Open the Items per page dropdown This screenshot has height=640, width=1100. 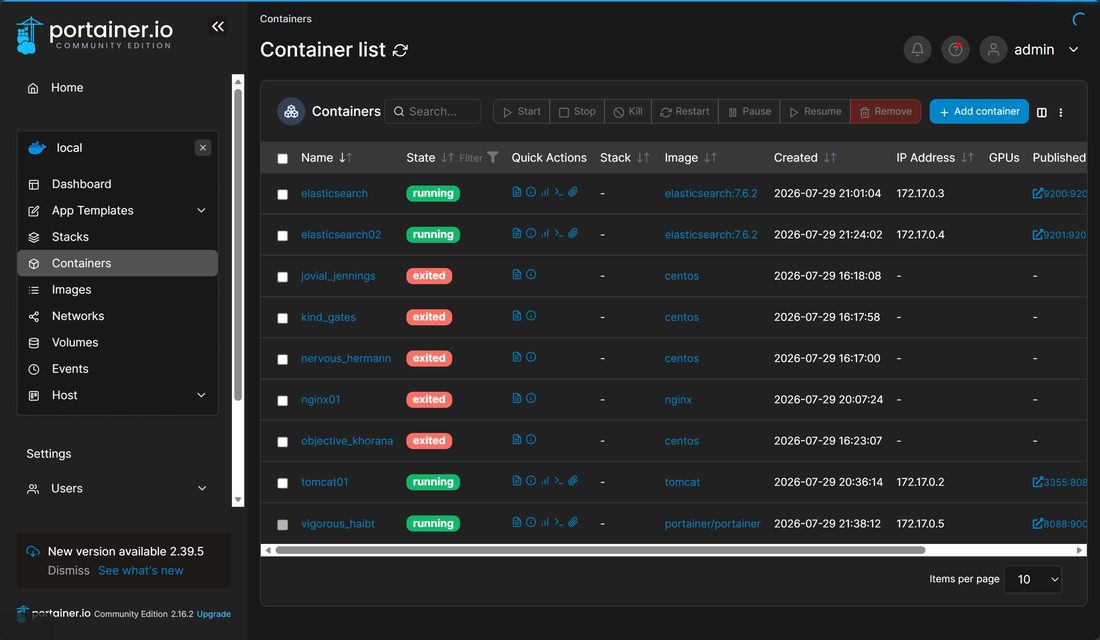point(1033,580)
